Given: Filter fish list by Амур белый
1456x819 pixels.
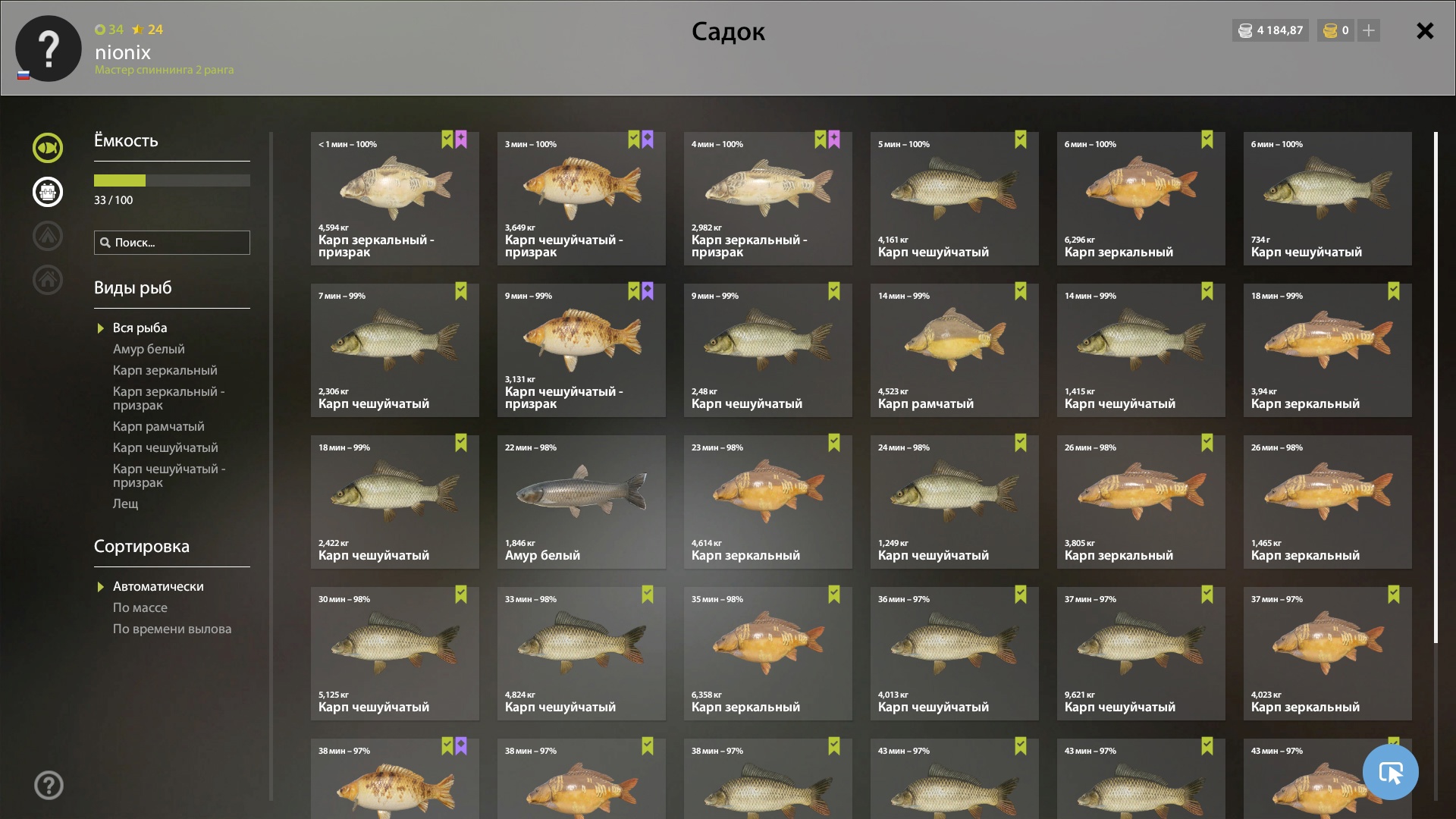Looking at the screenshot, I should coord(149,349).
